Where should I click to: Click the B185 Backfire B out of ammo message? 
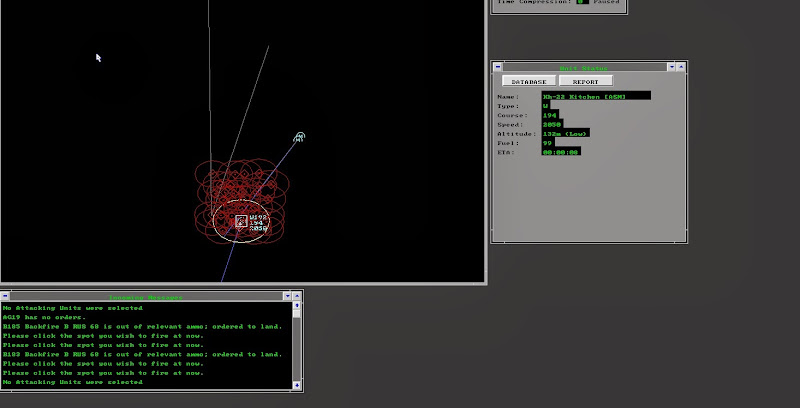(142, 326)
